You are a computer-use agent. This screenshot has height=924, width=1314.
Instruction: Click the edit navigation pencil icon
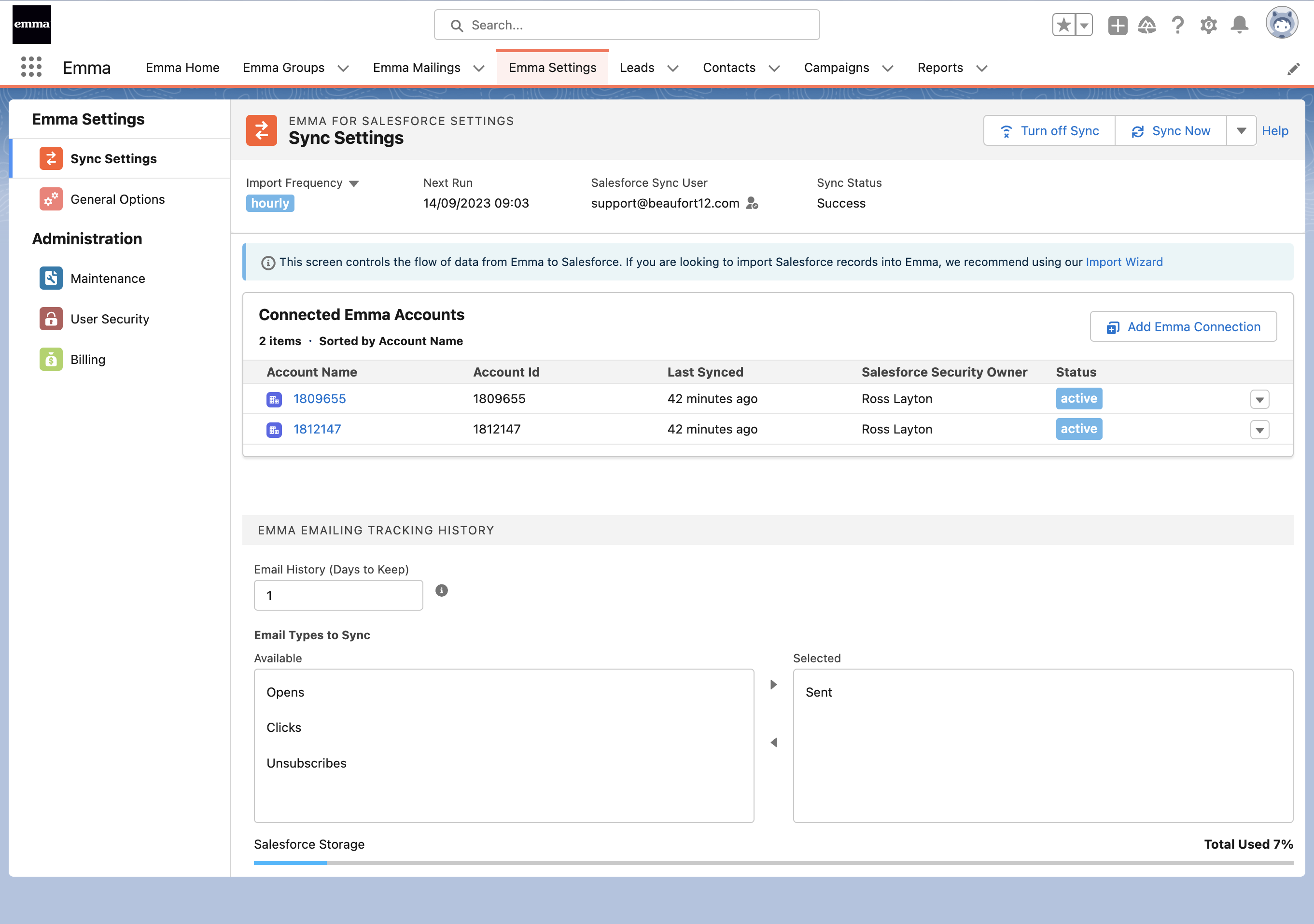pos(1293,69)
